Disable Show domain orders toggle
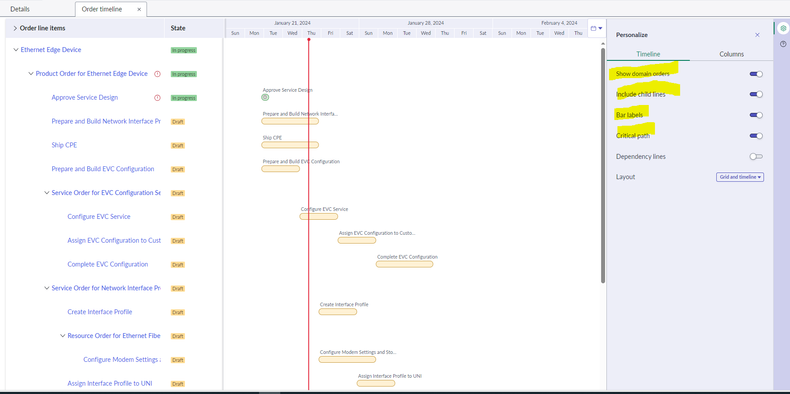The image size is (790, 394). (x=756, y=74)
